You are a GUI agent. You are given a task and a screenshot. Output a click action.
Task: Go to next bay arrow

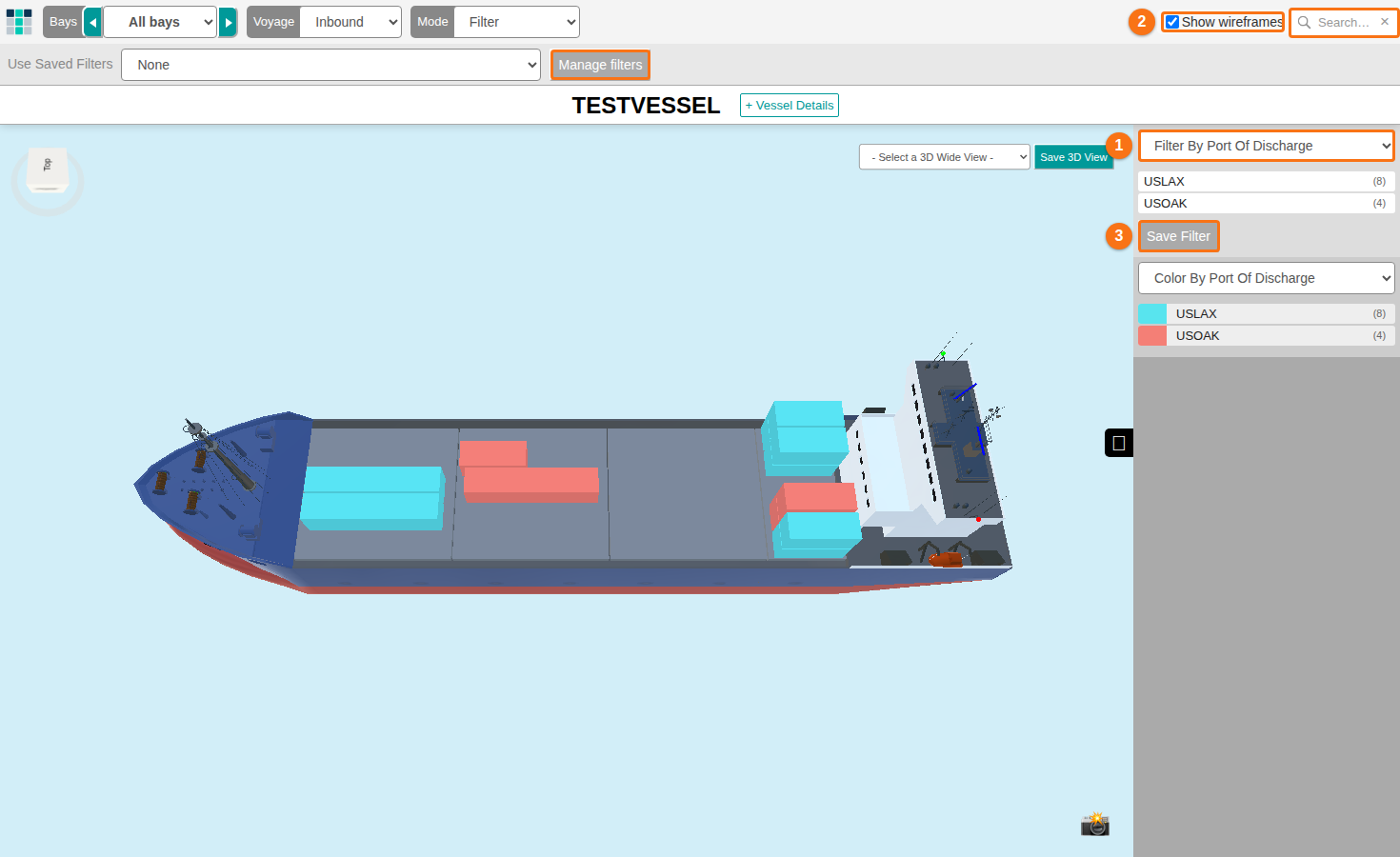coord(228,22)
